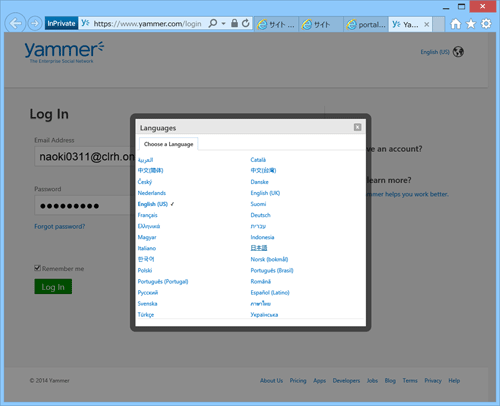Open the address bar dropdown arrow
500x406 pixels.
pyautogui.click(x=224, y=24)
